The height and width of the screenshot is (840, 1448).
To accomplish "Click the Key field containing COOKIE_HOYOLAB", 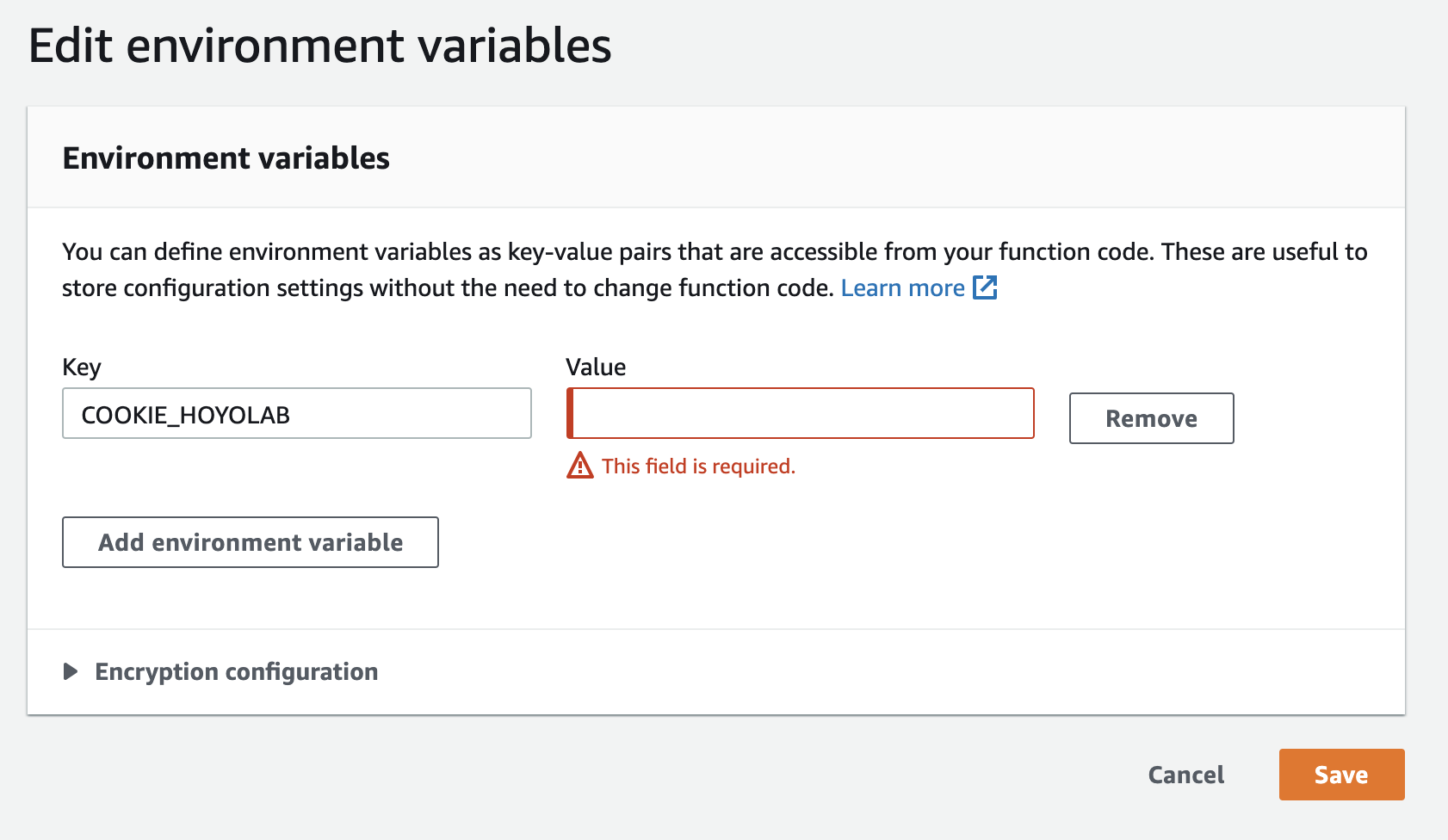I will pos(296,413).
